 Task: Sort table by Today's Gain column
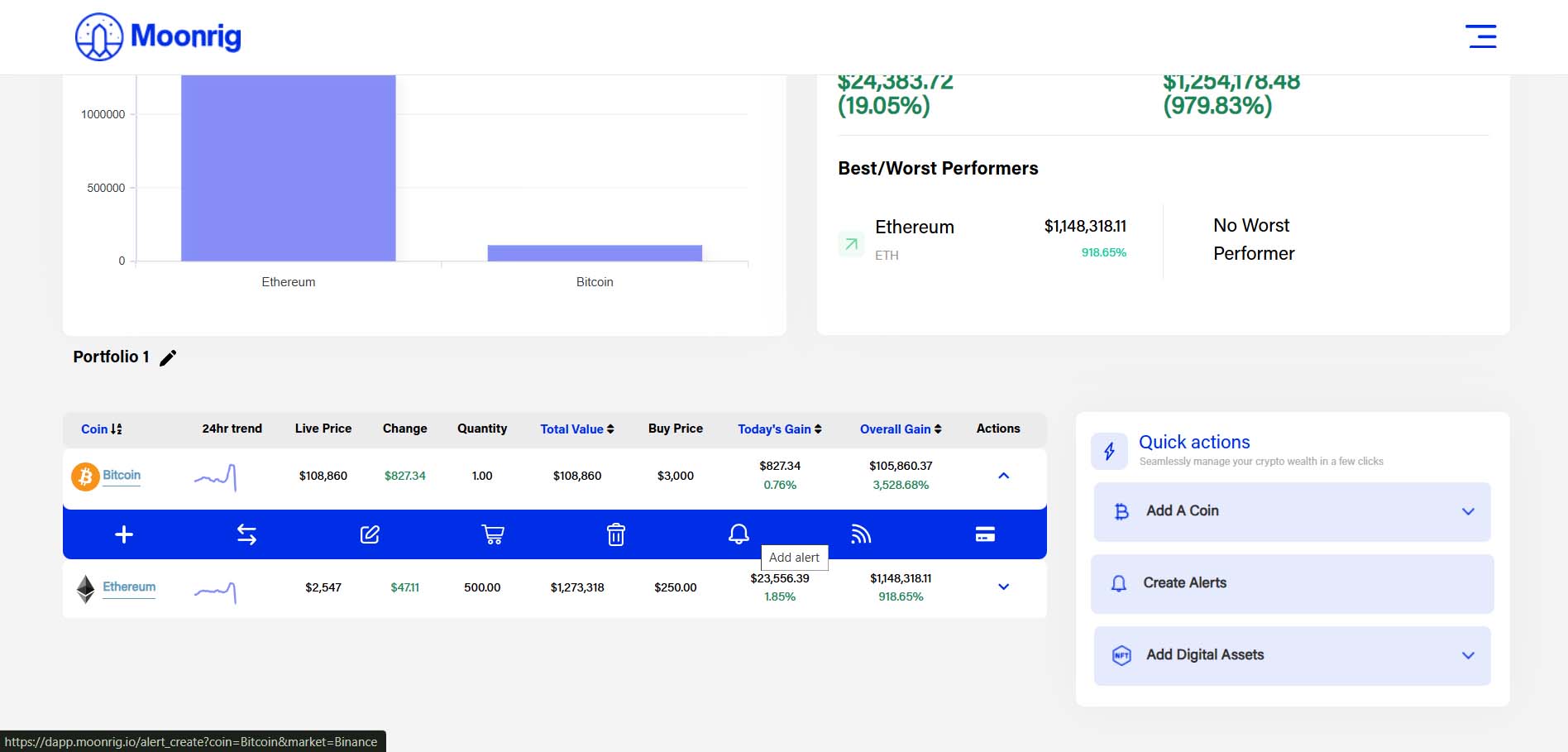click(x=780, y=429)
